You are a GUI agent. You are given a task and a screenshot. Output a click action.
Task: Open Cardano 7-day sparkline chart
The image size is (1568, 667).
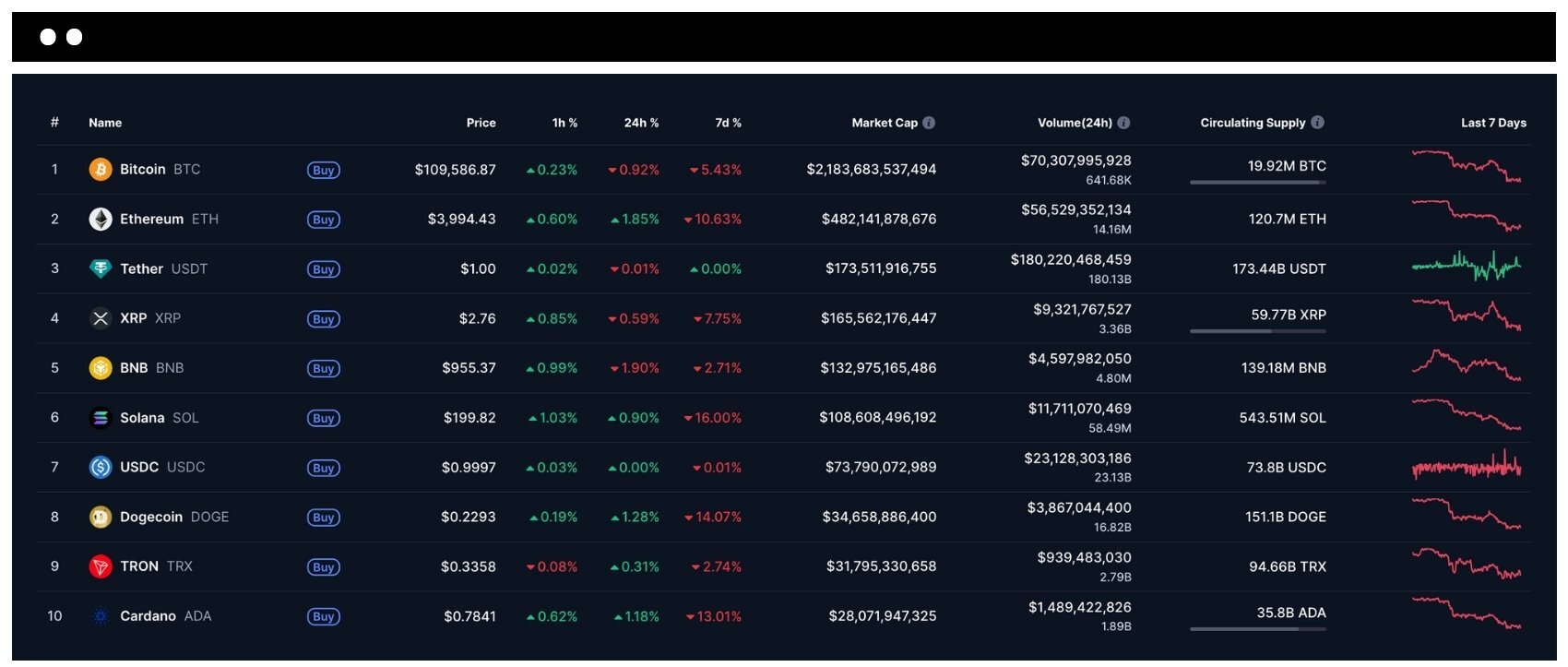1467,613
